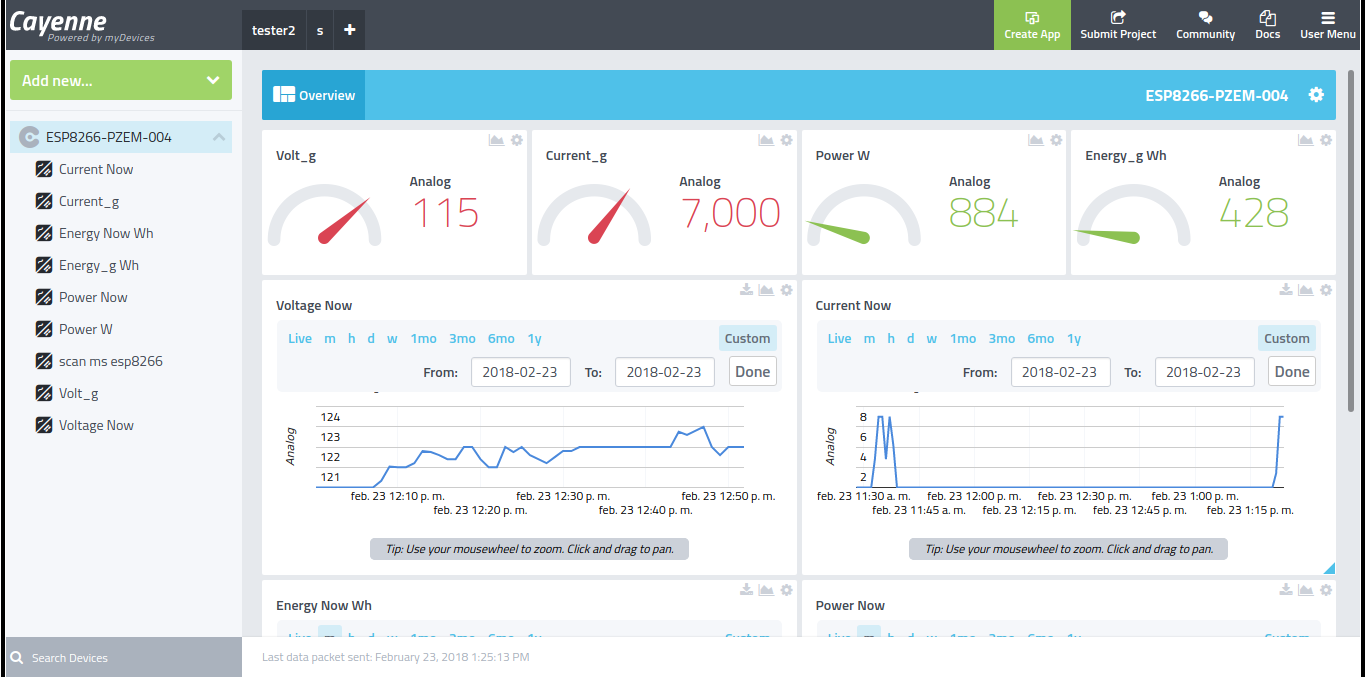Open the User Menu

click(1328, 25)
